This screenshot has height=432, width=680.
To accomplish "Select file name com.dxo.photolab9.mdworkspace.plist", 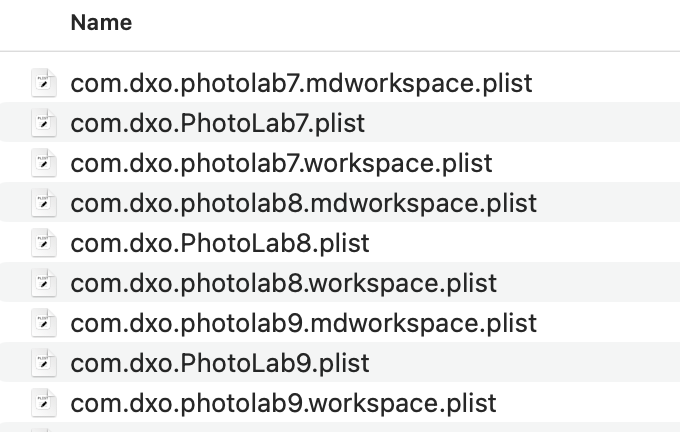I will point(304,323).
